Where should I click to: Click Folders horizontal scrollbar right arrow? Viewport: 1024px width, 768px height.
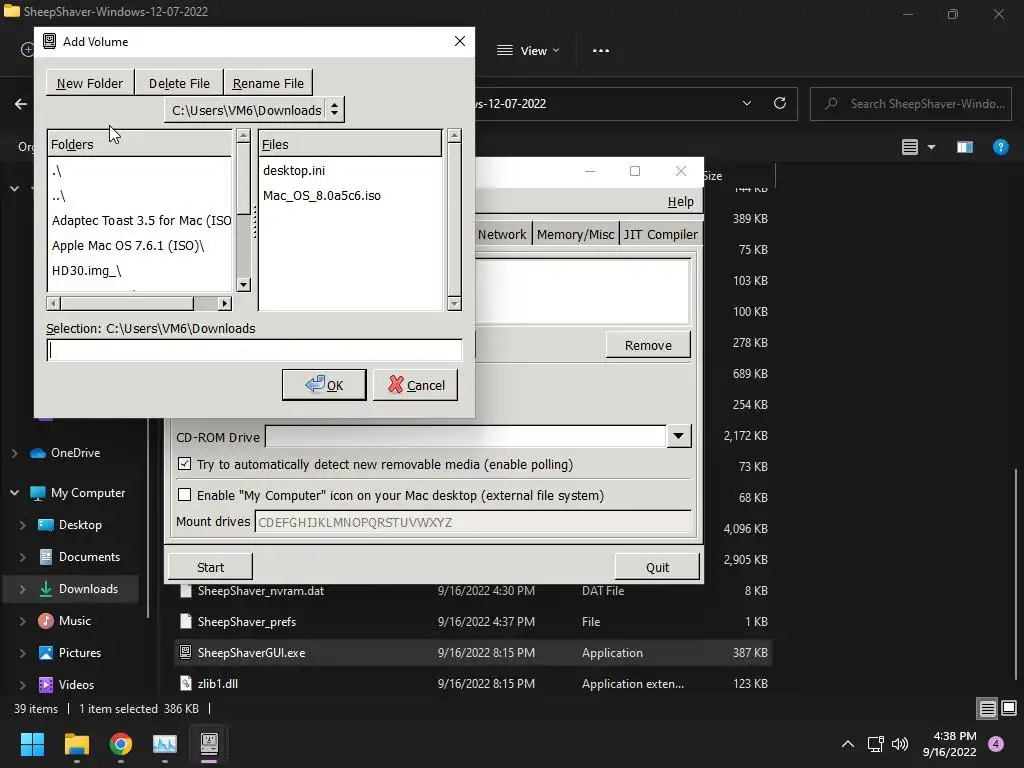click(x=225, y=304)
